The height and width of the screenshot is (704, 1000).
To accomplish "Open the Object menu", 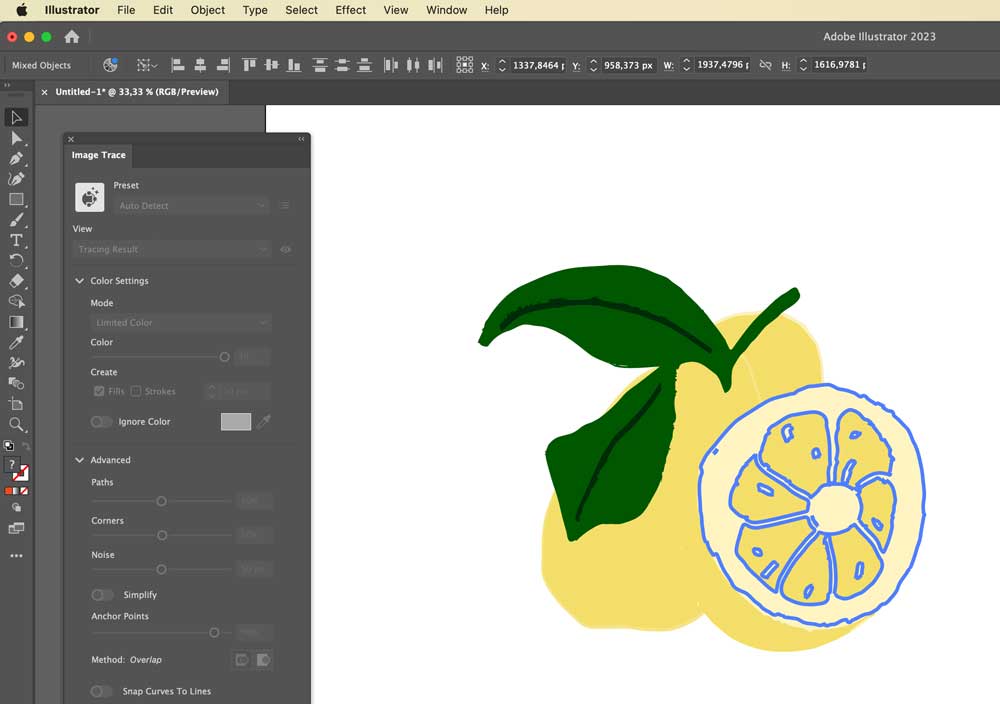I will tap(208, 10).
